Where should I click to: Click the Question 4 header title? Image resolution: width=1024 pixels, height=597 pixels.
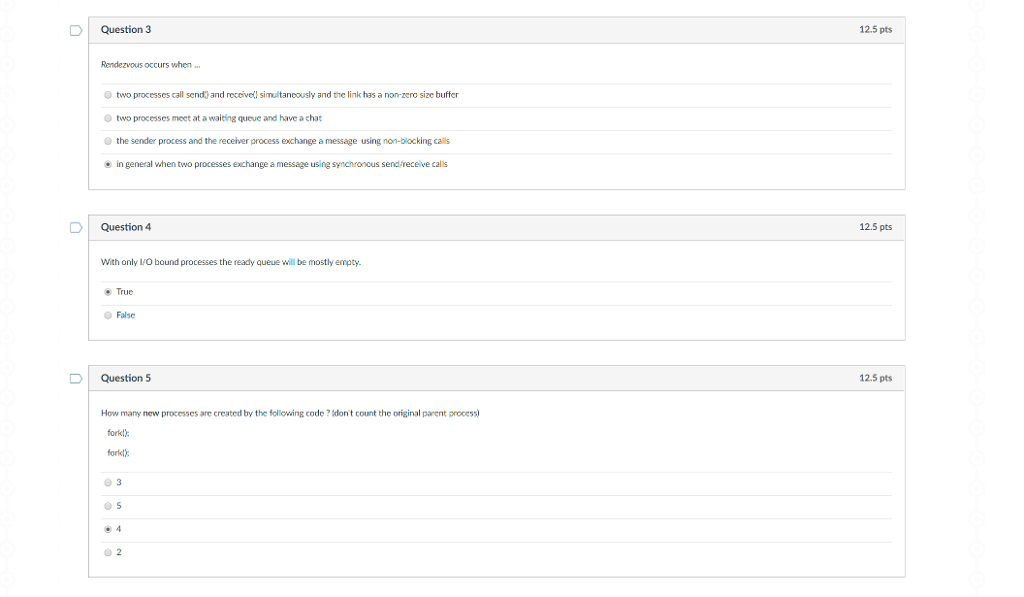click(126, 228)
